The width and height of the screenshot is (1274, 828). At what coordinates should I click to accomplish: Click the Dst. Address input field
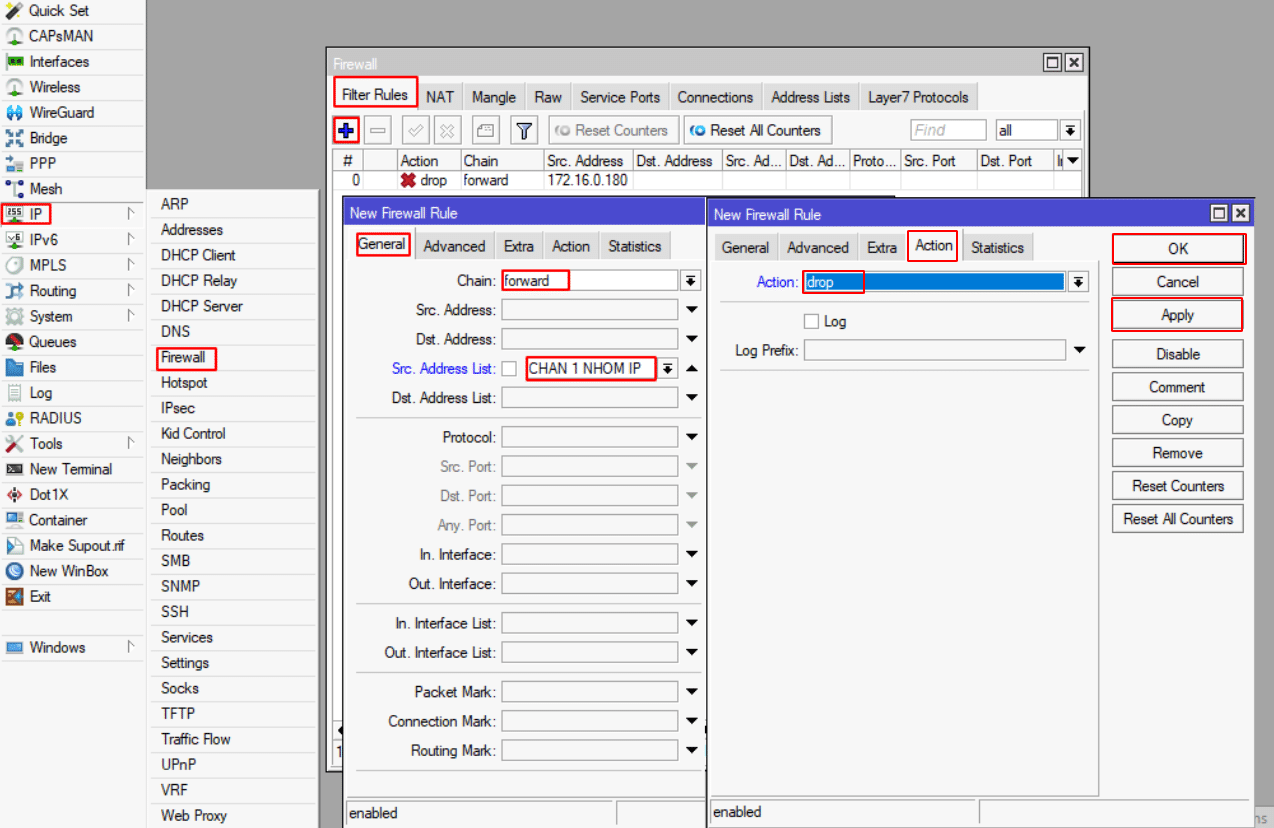tap(590, 340)
